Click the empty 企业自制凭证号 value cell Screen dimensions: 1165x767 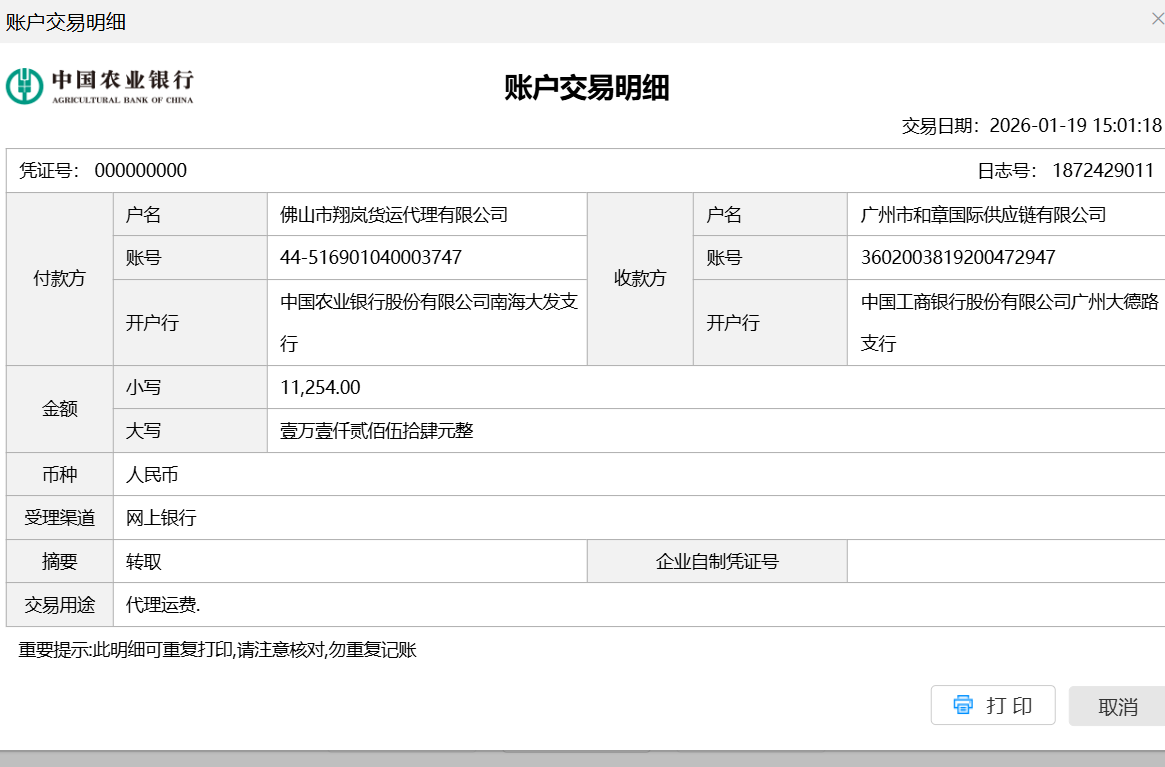pos(1004,561)
